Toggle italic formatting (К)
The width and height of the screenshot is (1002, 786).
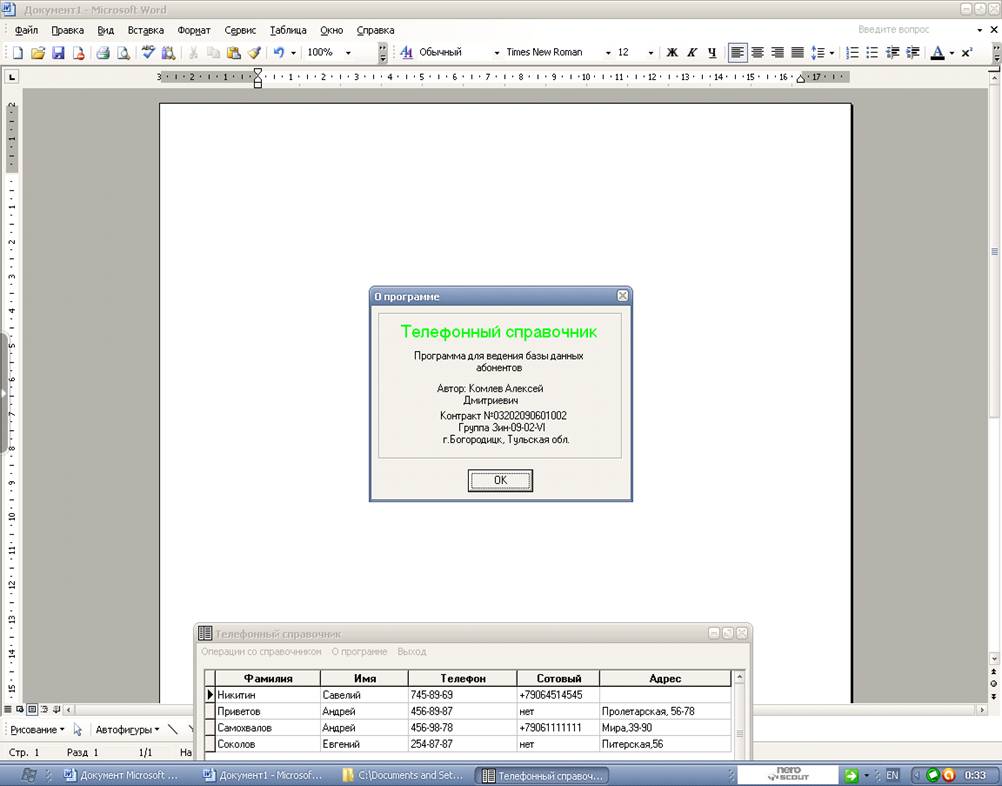[692, 53]
